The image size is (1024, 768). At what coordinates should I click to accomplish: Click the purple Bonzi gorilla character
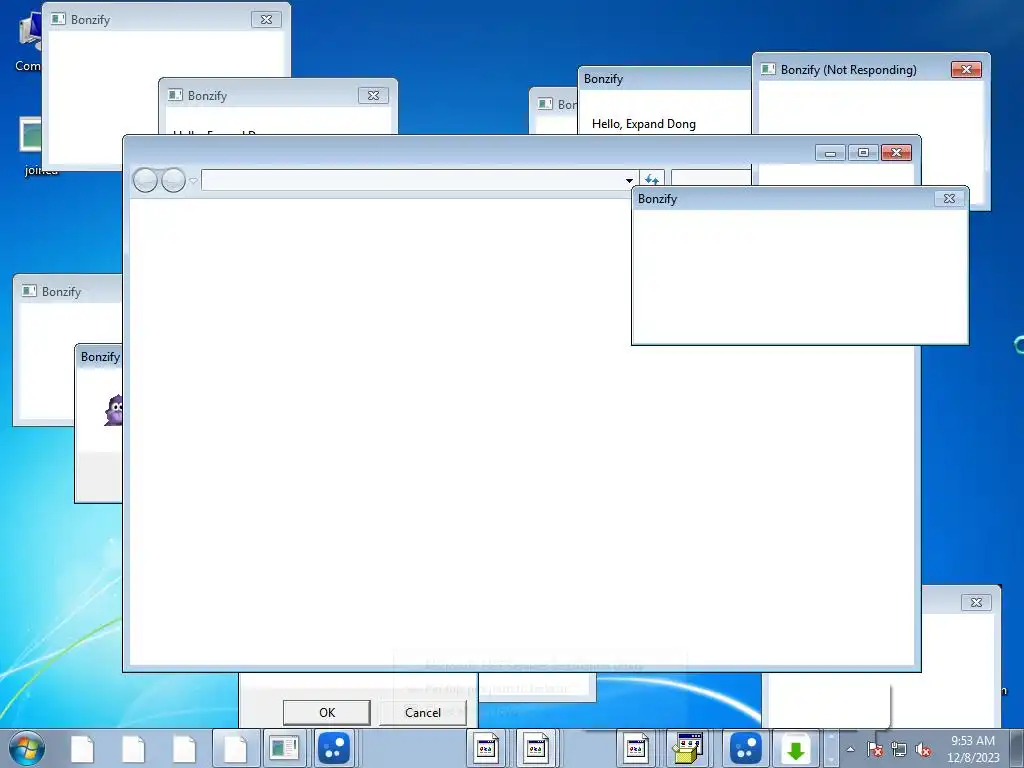pos(114,410)
